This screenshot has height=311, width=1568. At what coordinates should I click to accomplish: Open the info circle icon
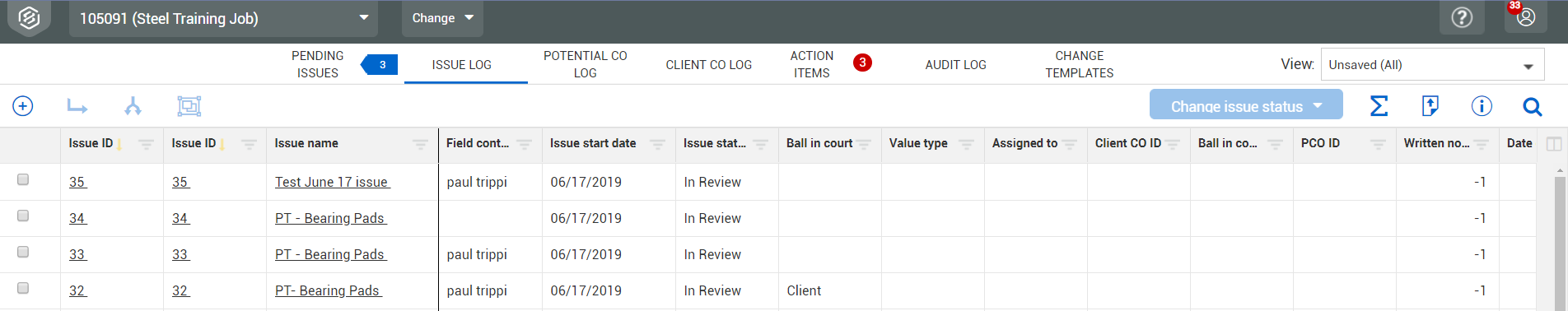click(1482, 106)
